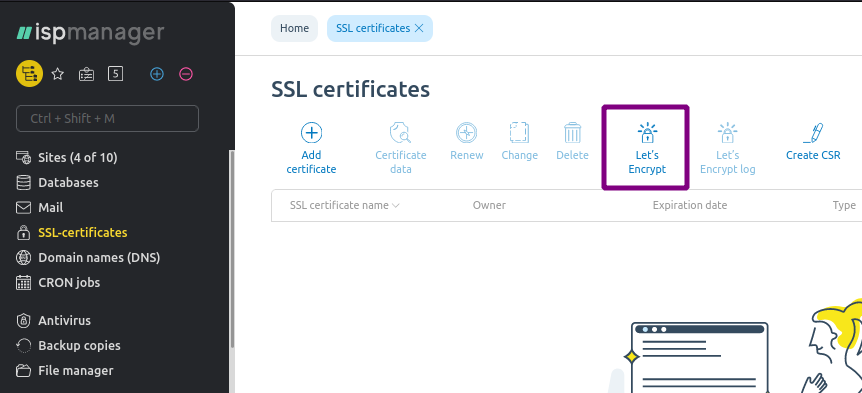Click the Add certificate button
Viewport: 862px width, 393px height.
(311, 148)
